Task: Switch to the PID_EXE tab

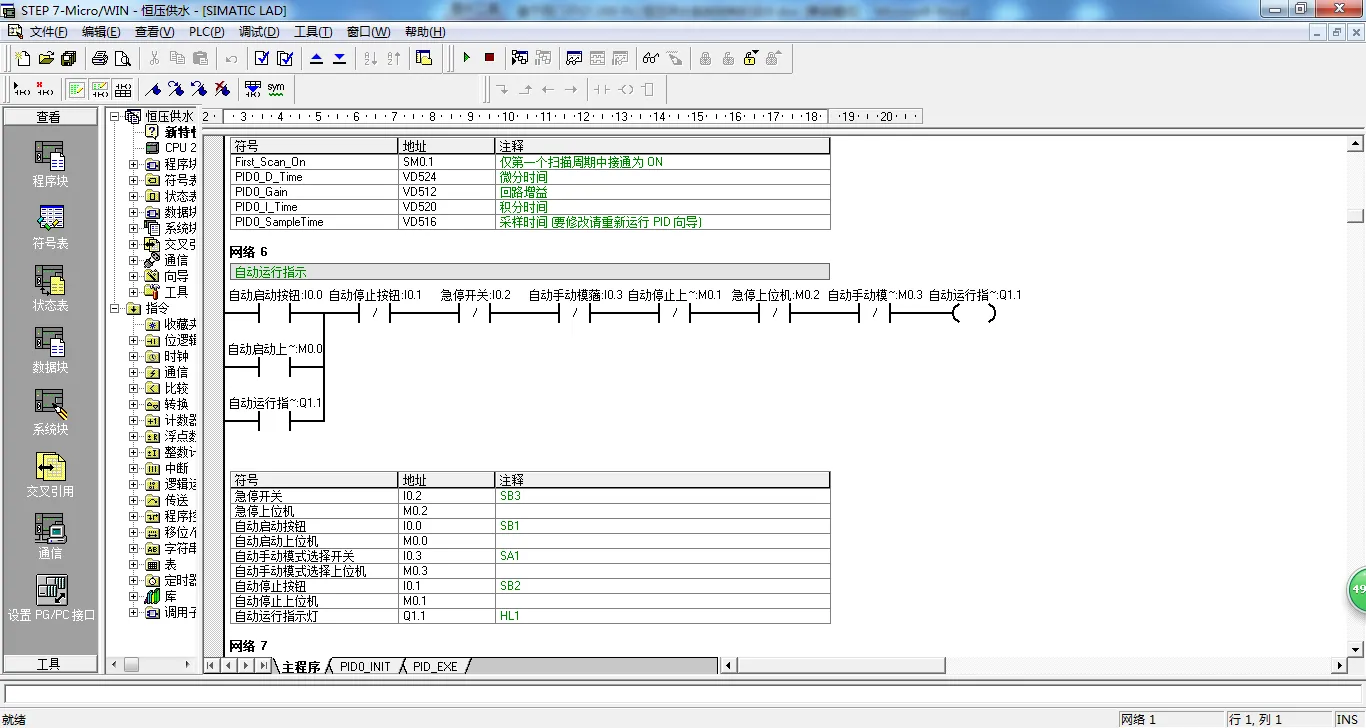Action: tap(435, 666)
